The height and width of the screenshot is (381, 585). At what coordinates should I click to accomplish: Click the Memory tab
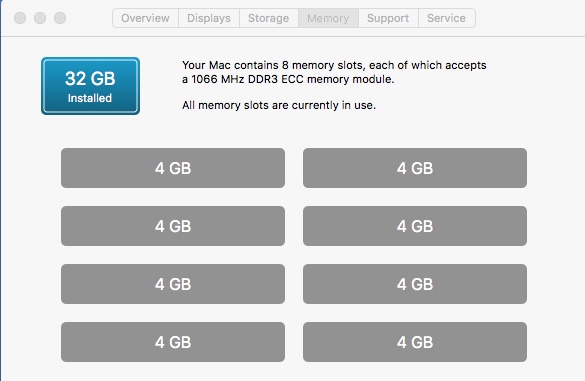tap(328, 18)
